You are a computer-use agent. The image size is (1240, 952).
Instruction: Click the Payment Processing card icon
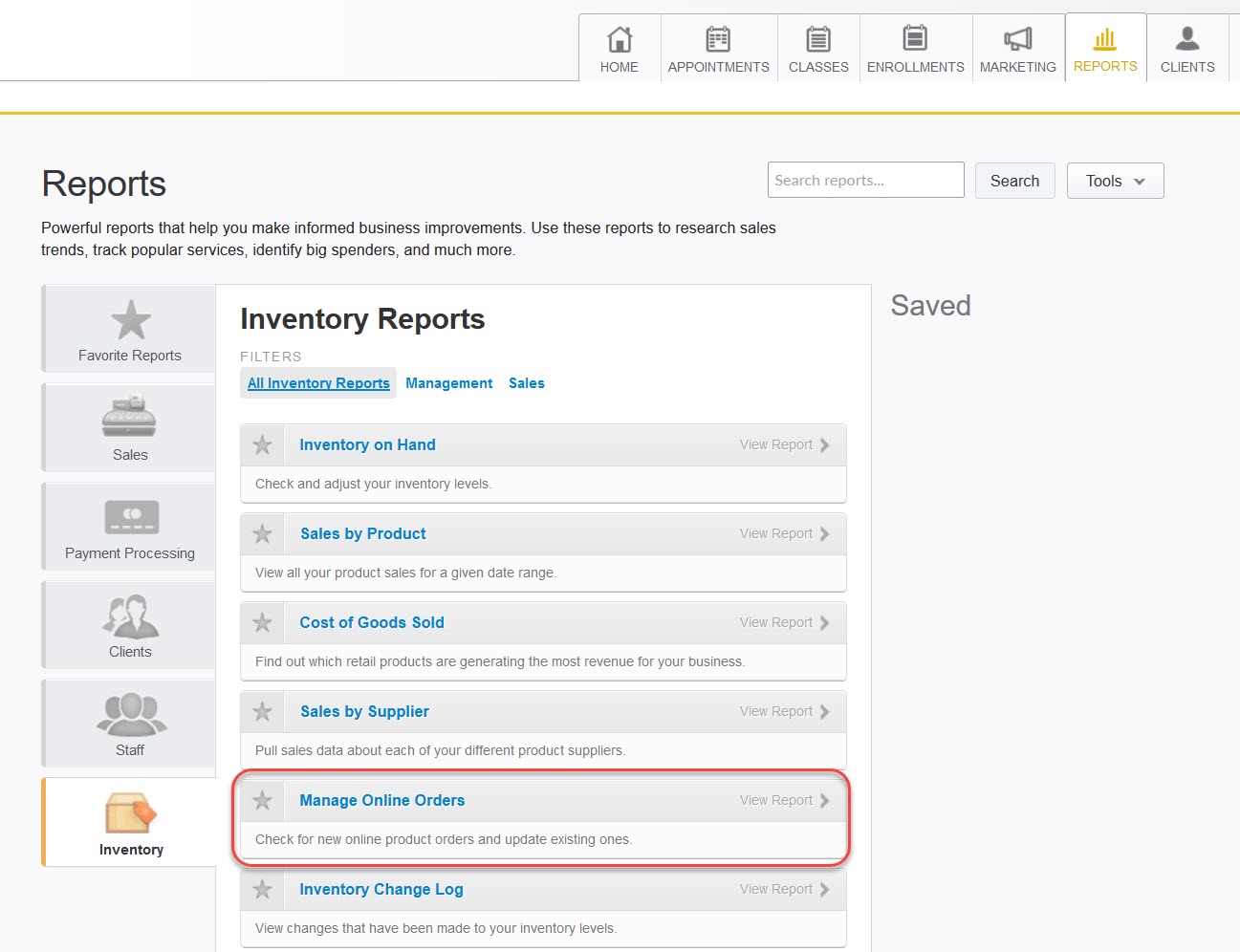coord(128,515)
